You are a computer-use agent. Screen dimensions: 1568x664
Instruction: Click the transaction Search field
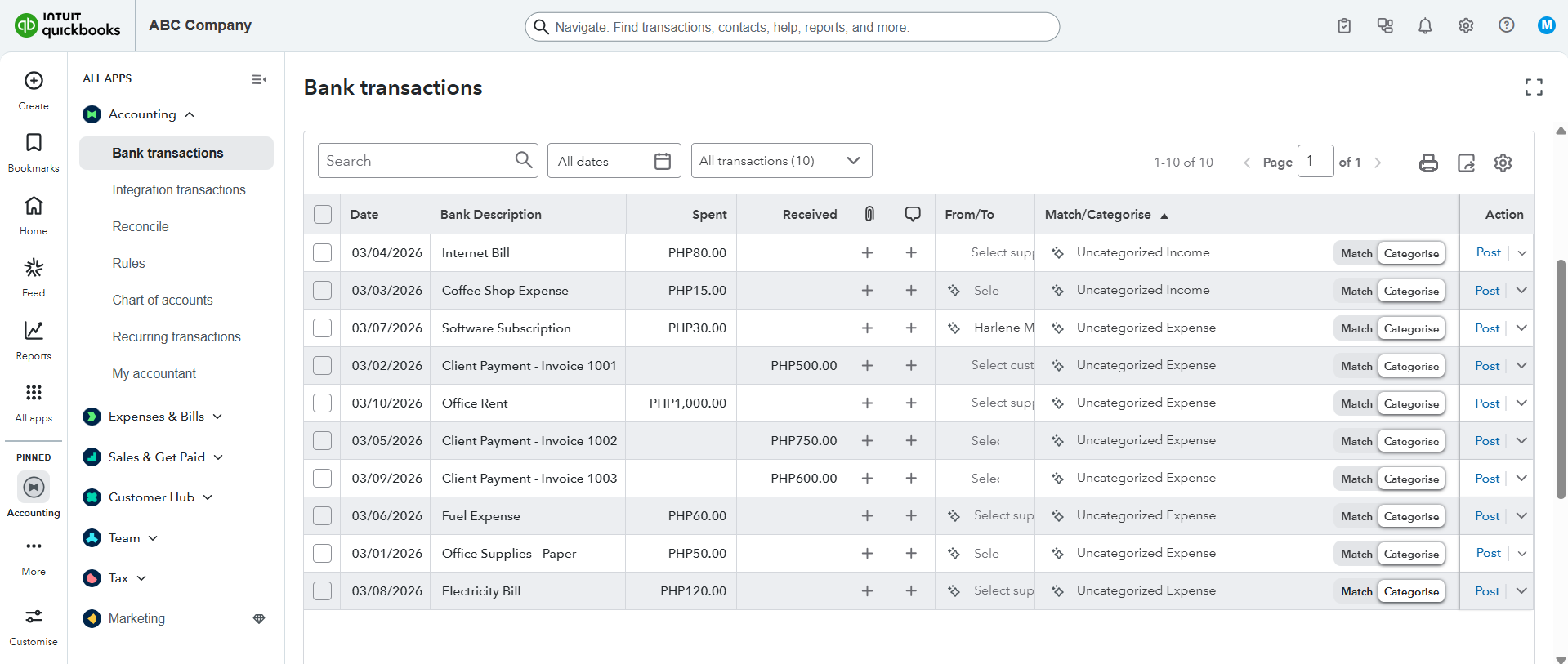[417, 161]
